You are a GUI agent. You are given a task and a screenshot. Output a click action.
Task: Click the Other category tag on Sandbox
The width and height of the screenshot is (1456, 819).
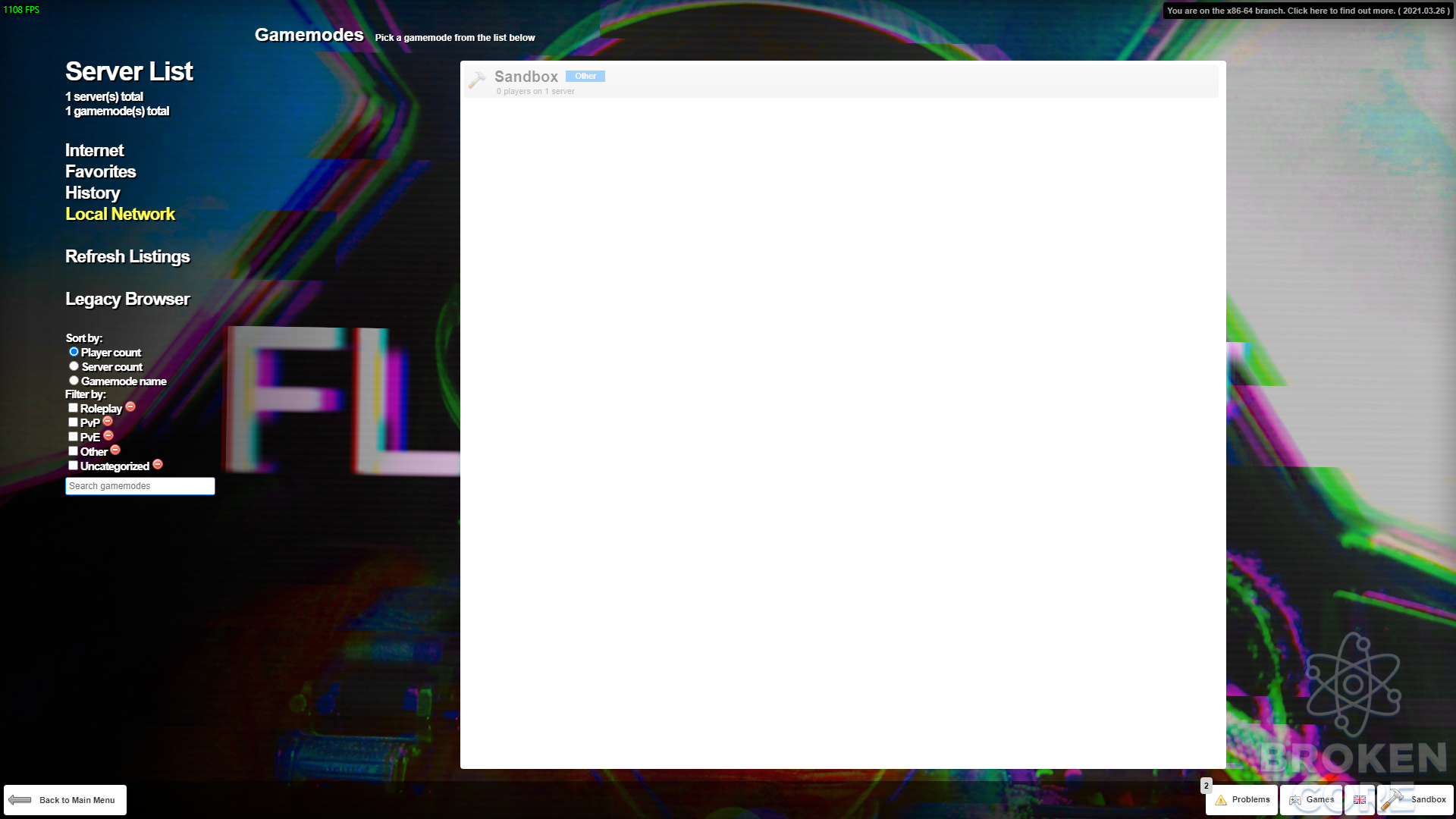pyautogui.click(x=585, y=76)
